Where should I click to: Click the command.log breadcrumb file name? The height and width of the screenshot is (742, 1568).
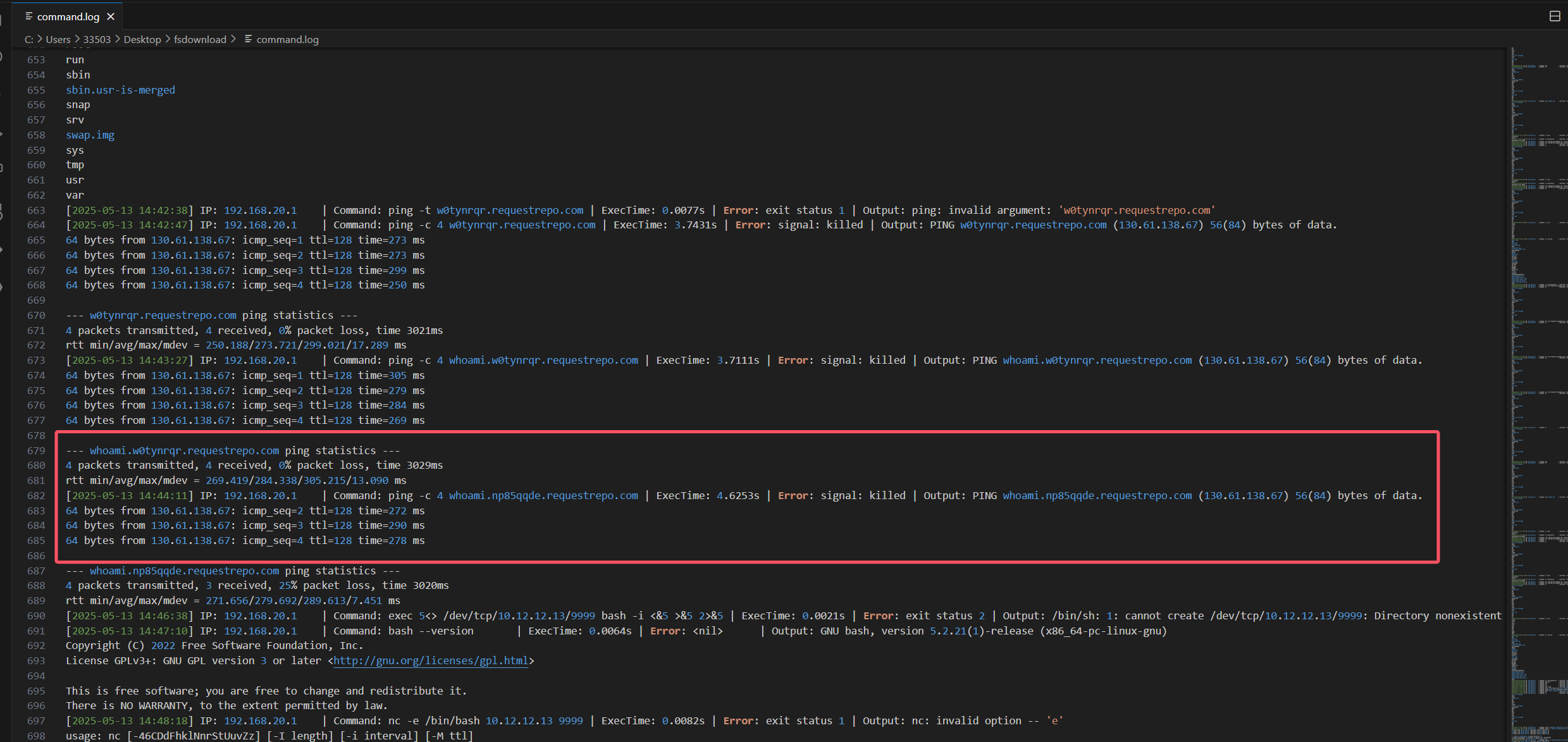pyautogui.click(x=287, y=39)
